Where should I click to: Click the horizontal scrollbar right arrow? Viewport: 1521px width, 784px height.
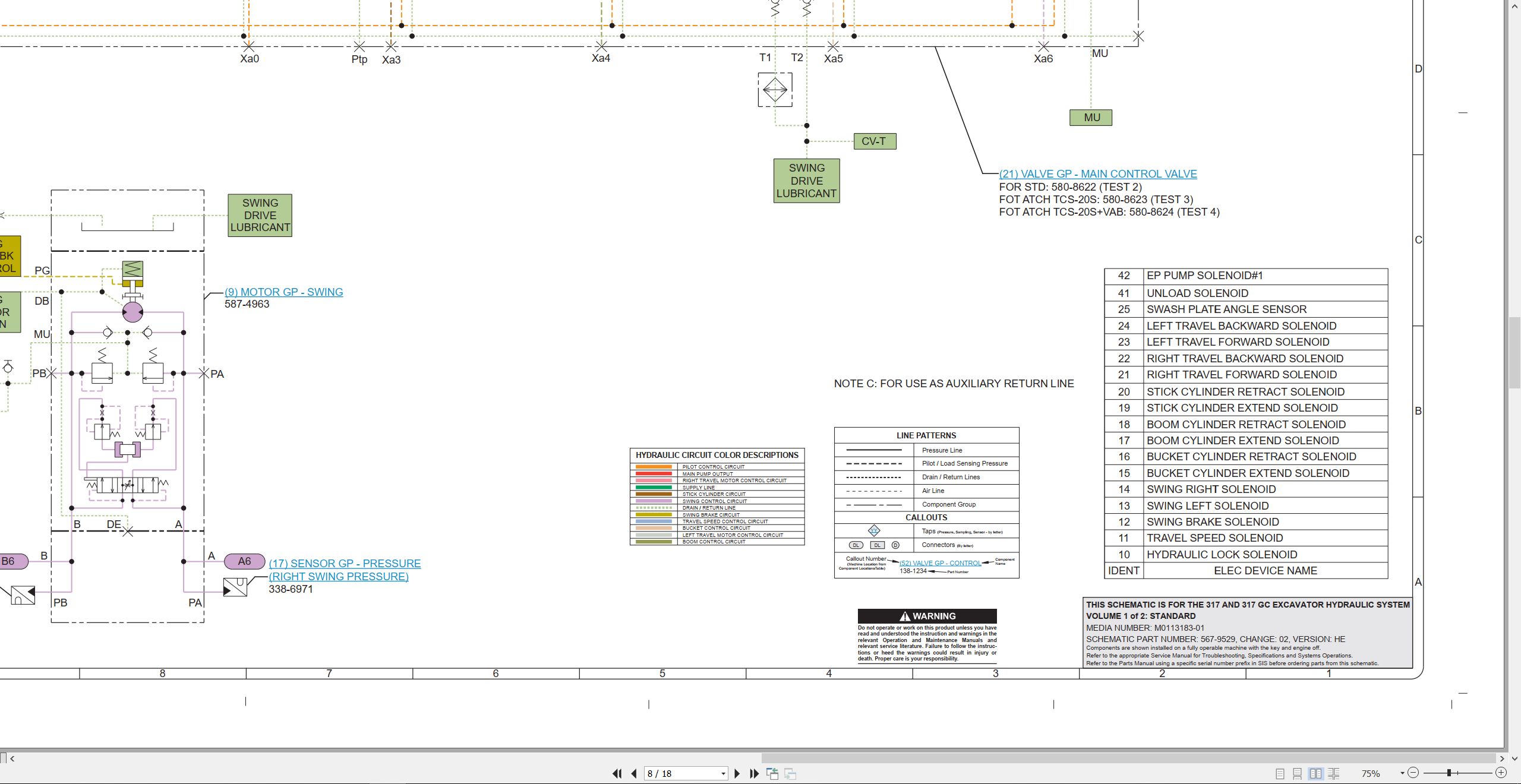click(x=1501, y=758)
